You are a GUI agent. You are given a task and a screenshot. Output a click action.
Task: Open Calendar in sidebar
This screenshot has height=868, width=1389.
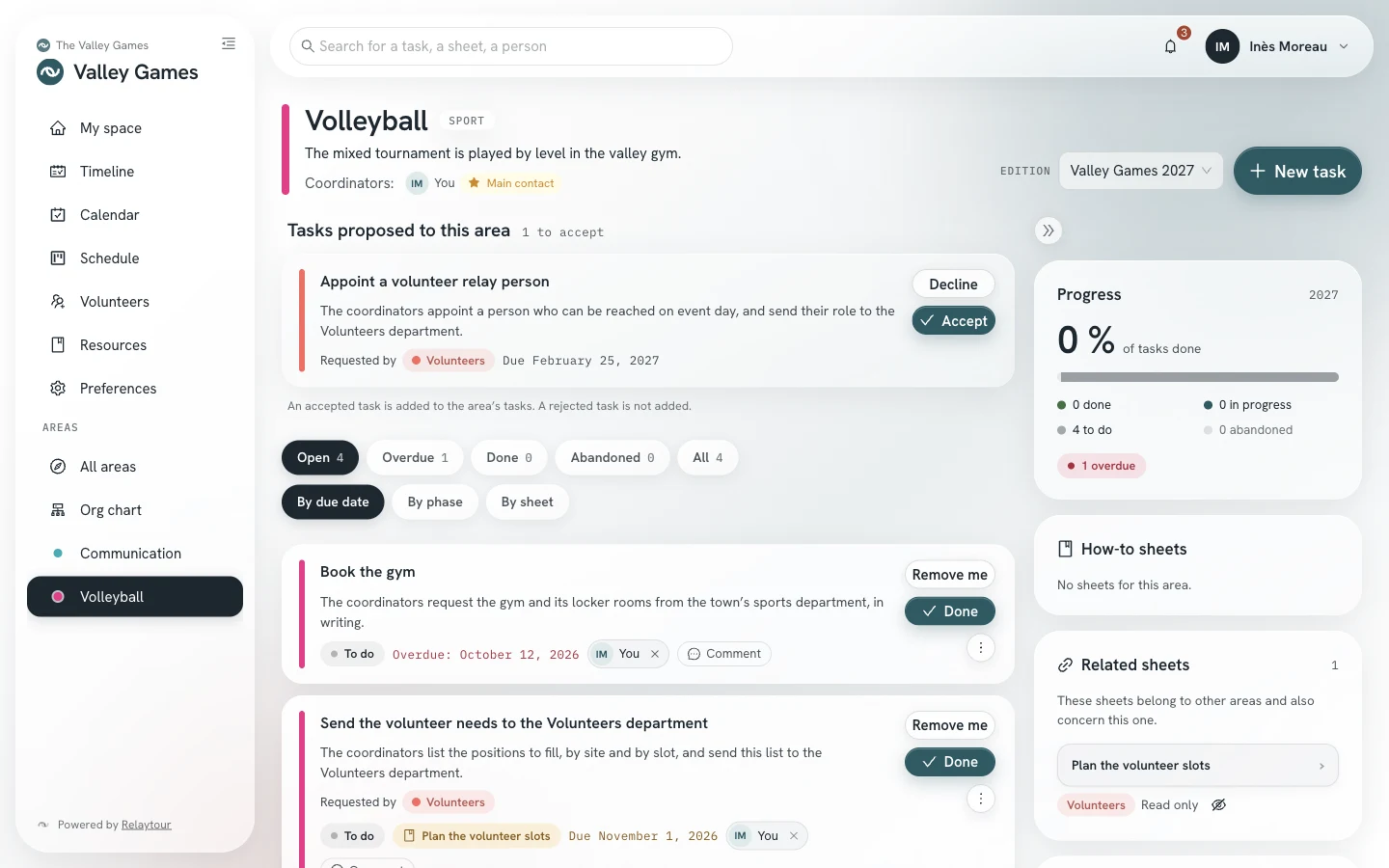pos(135,215)
